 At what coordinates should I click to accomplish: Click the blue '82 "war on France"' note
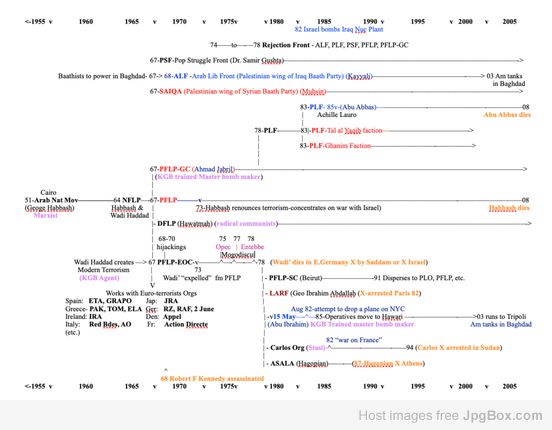click(x=354, y=340)
